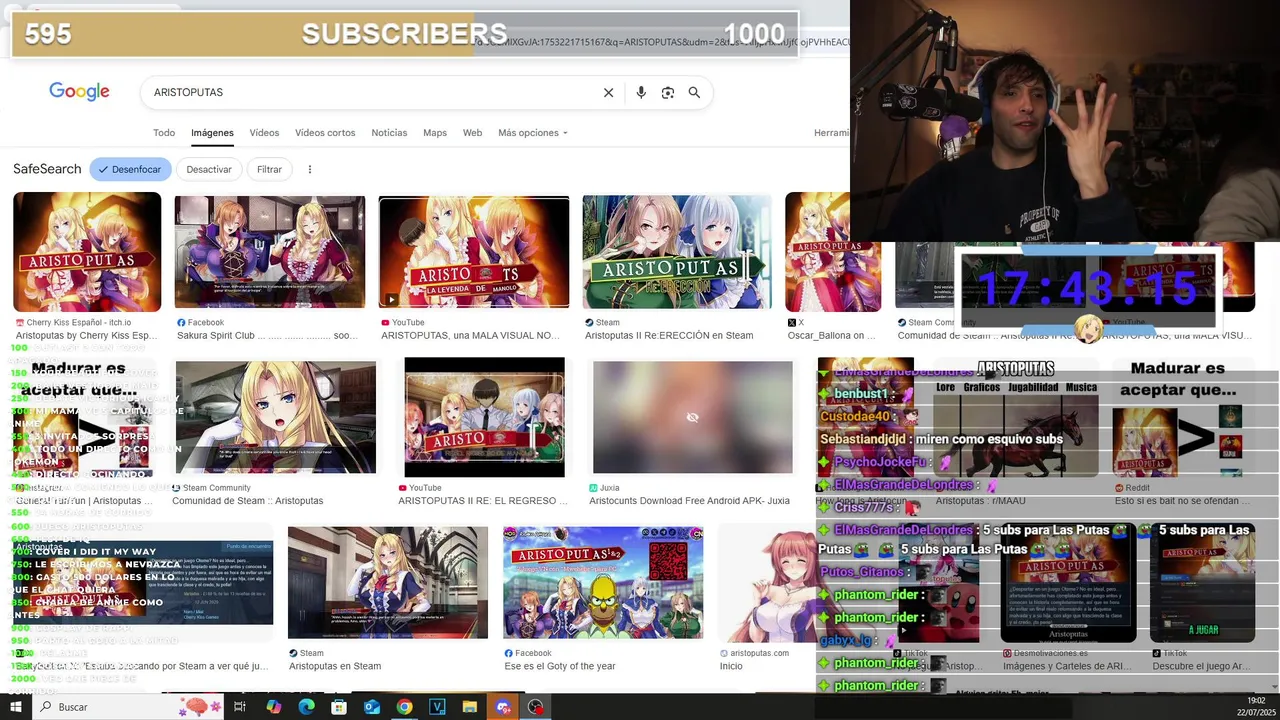Open the Herramientas search tools
This screenshot has width=1280, height=720.
pyautogui.click(x=831, y=133)
